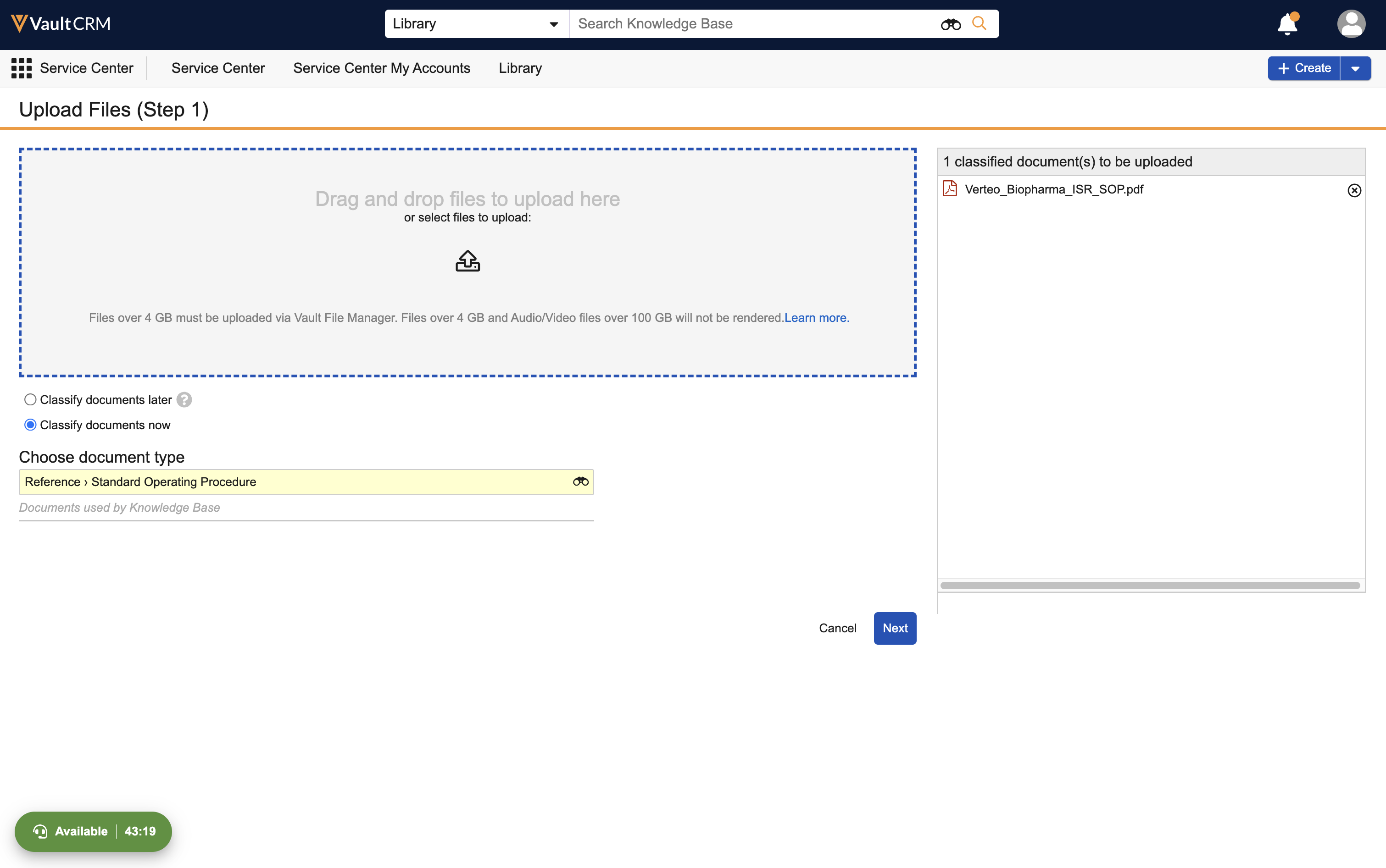Screen dimensions: 1386x868
Task: Open notifications bell
Action: click(1287, 24)
